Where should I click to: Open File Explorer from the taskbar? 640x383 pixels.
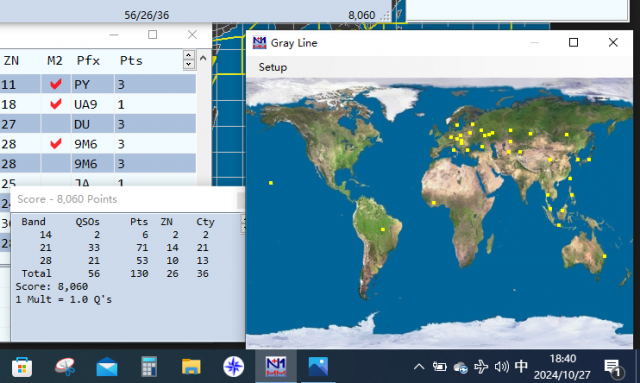pyautogui.click(x=191, y=366)
